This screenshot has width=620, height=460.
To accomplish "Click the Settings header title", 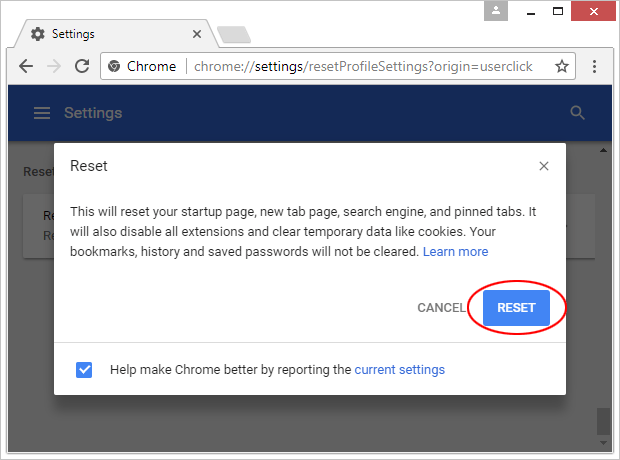I will (93, 113).
